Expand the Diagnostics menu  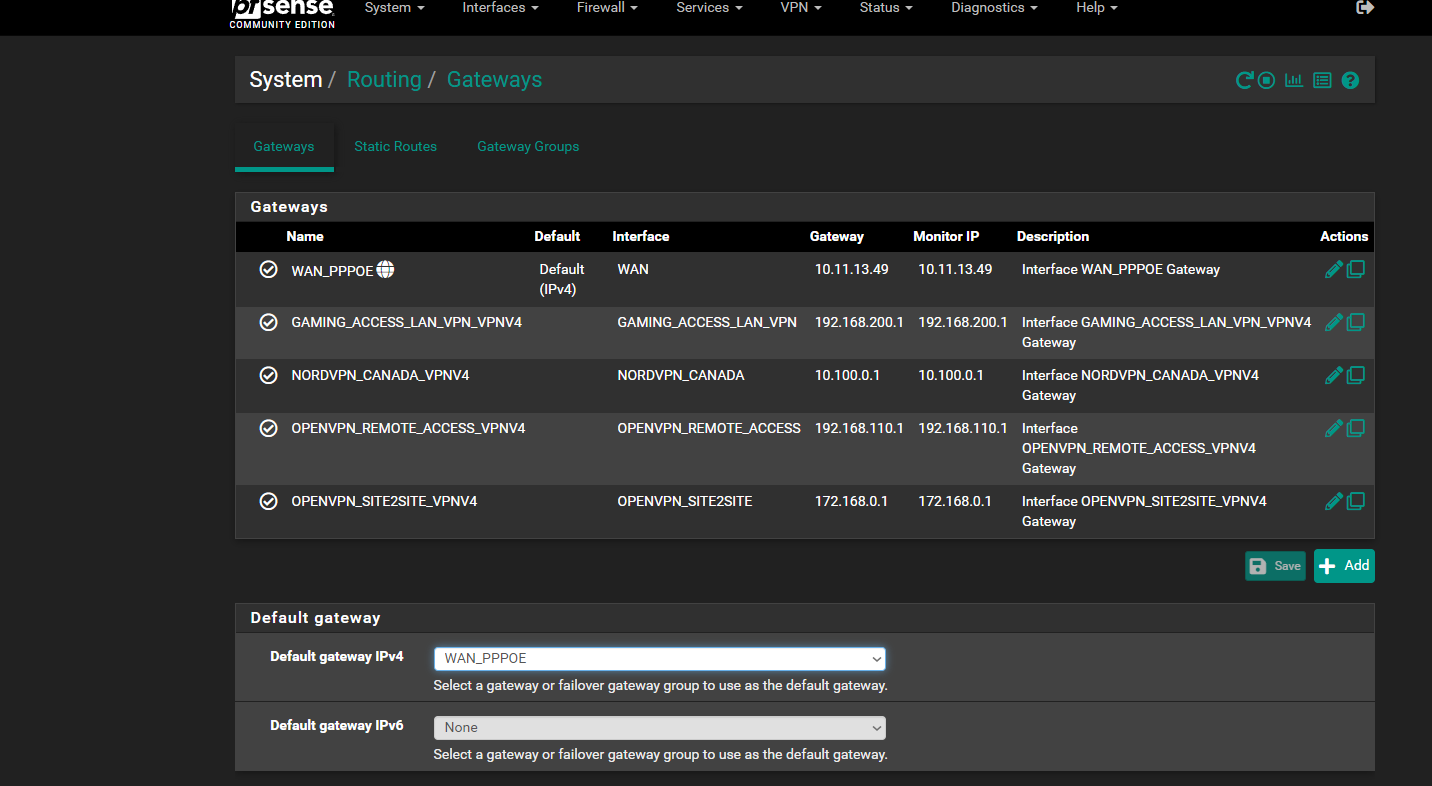[x=994, y=8]
